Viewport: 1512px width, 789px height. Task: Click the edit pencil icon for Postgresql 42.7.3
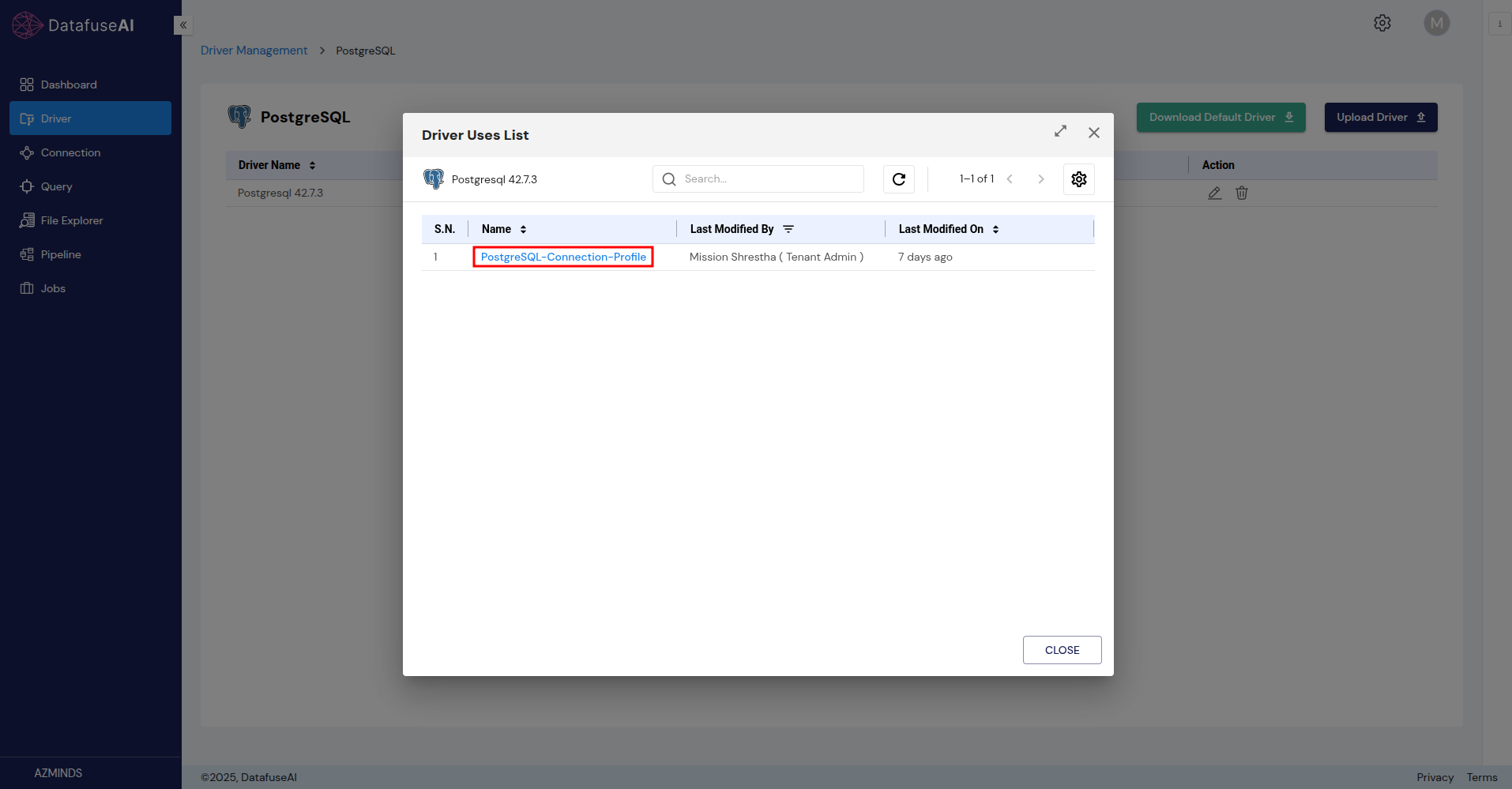click(x=1214, y=193)
